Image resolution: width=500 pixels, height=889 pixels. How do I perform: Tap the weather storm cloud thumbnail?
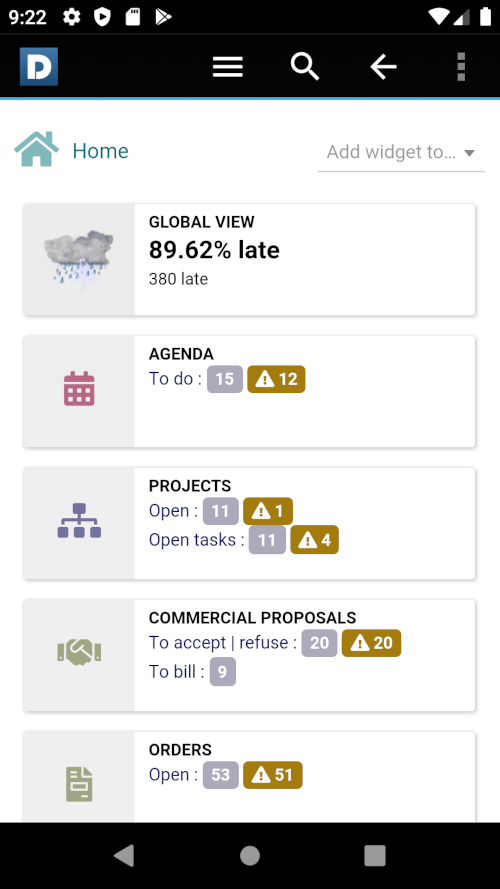79,260
